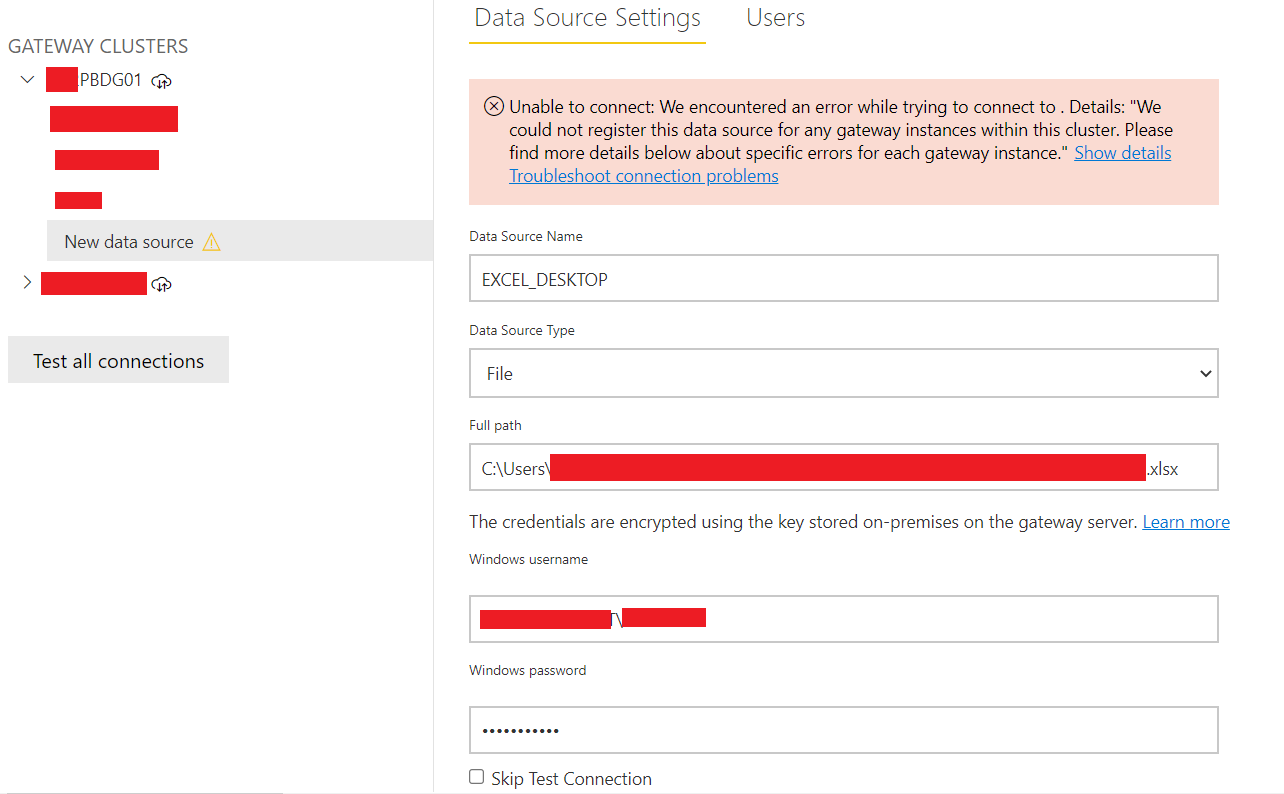Viewport: 1284px width, 794px height.
Task: Select the PBDG01 cluster name
Action: [x=94, y=80]
